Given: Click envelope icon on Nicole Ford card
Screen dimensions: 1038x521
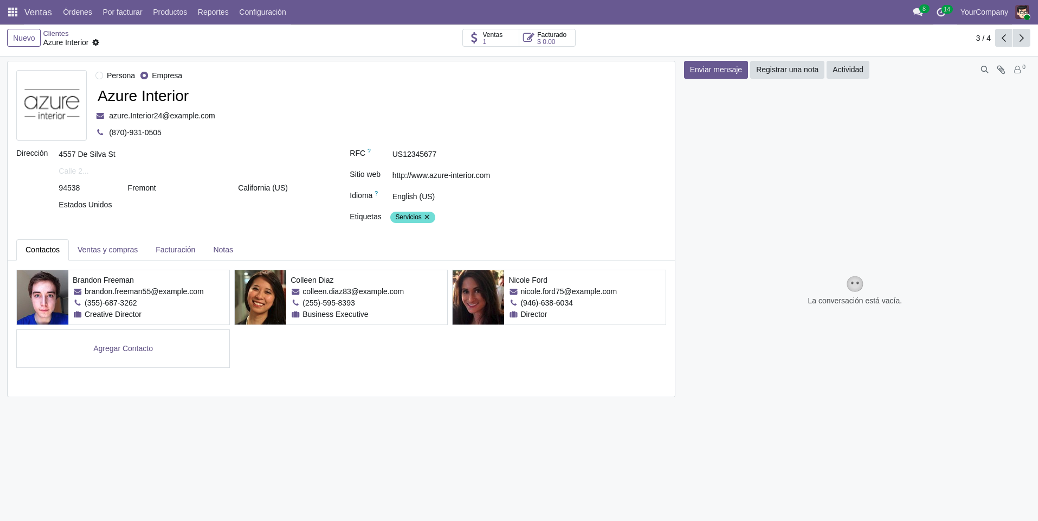Looking at the screenshot, I should coord(514,292).
